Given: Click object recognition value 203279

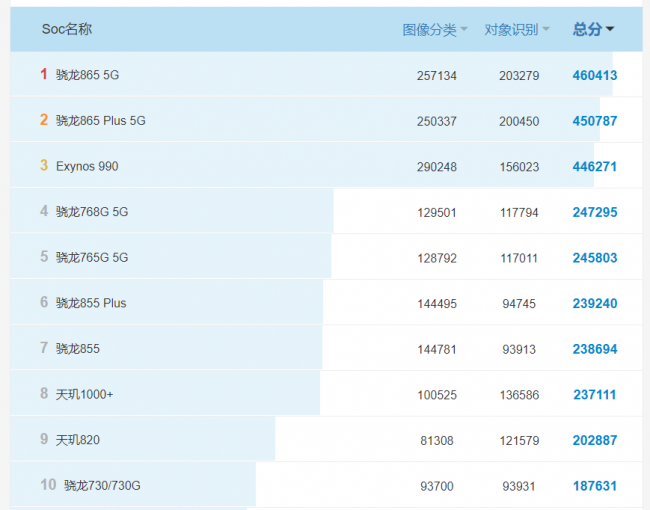Looking at the screenshot, I should click(x=519, y=76).
